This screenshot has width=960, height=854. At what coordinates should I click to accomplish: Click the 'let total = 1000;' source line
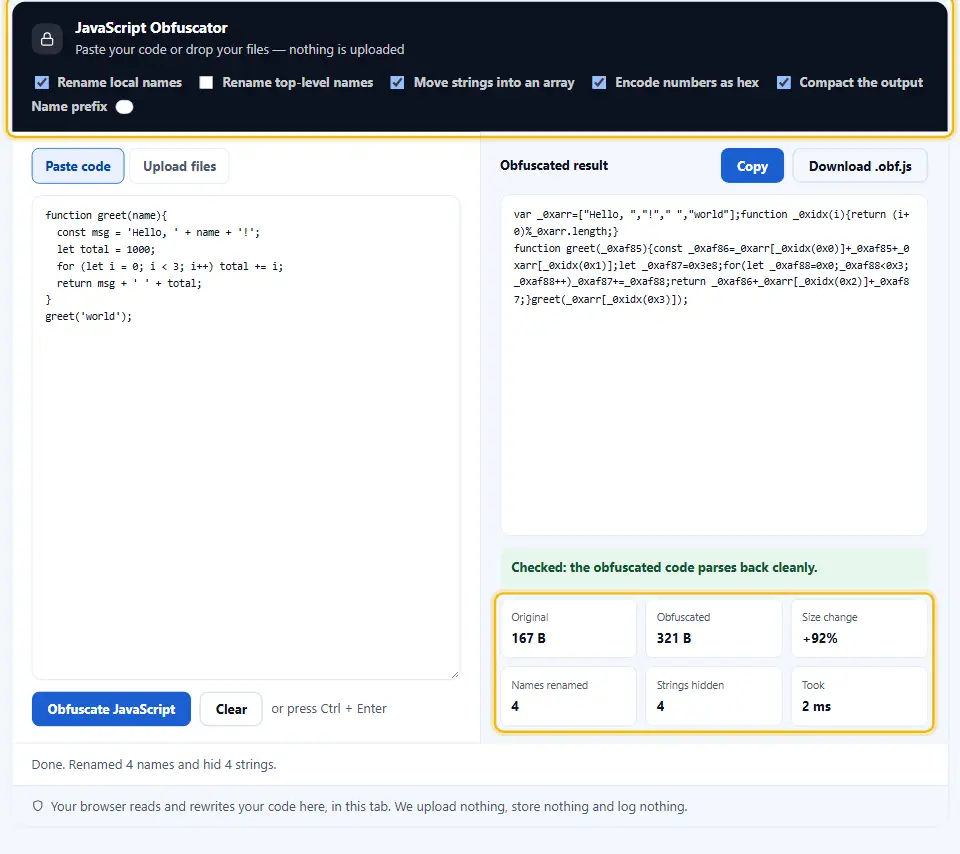point(106,249)
